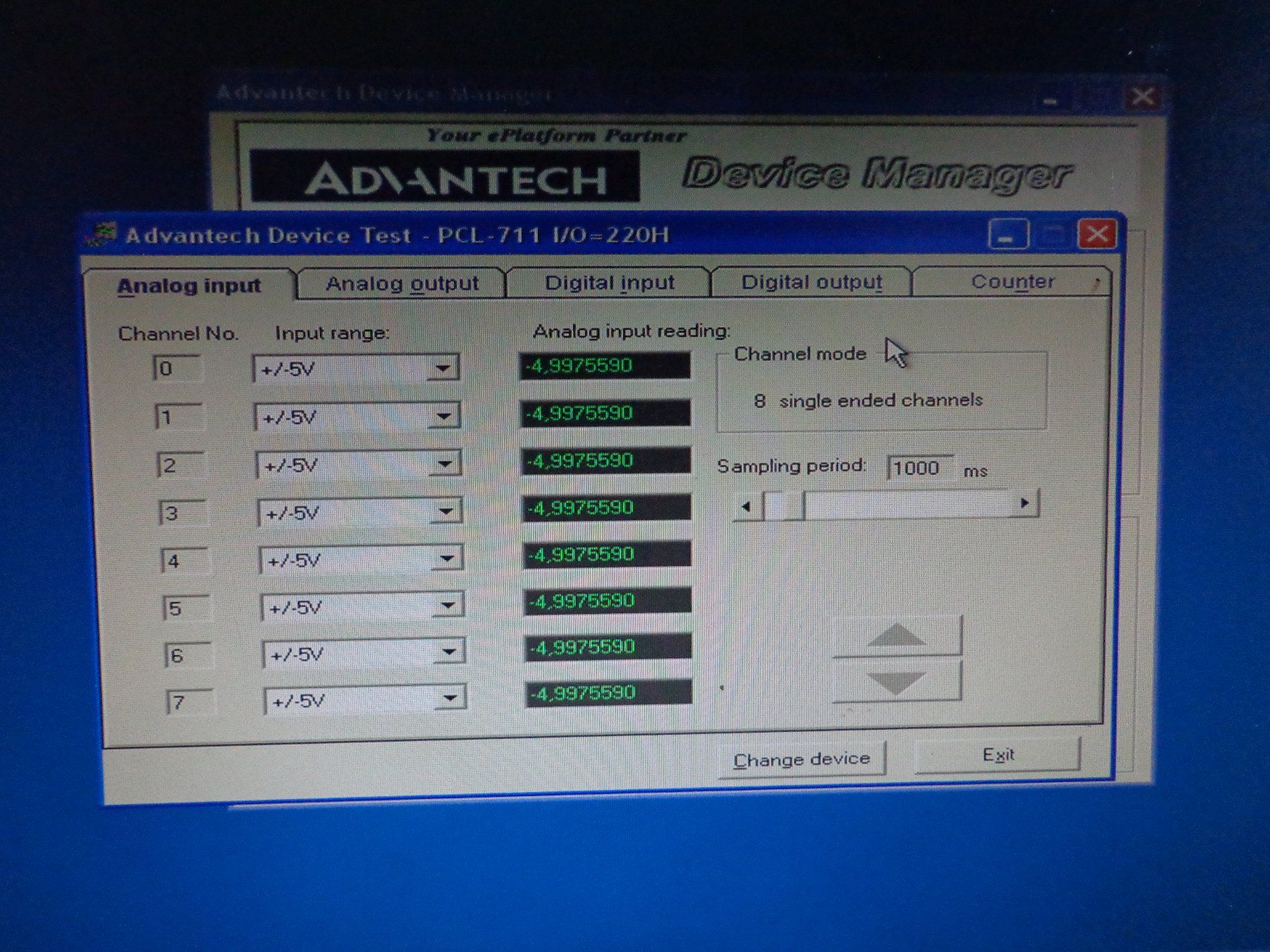Click the 'Input range:' column label
The width and height of the screenshot is (1270, 952).
click(332, 333)
